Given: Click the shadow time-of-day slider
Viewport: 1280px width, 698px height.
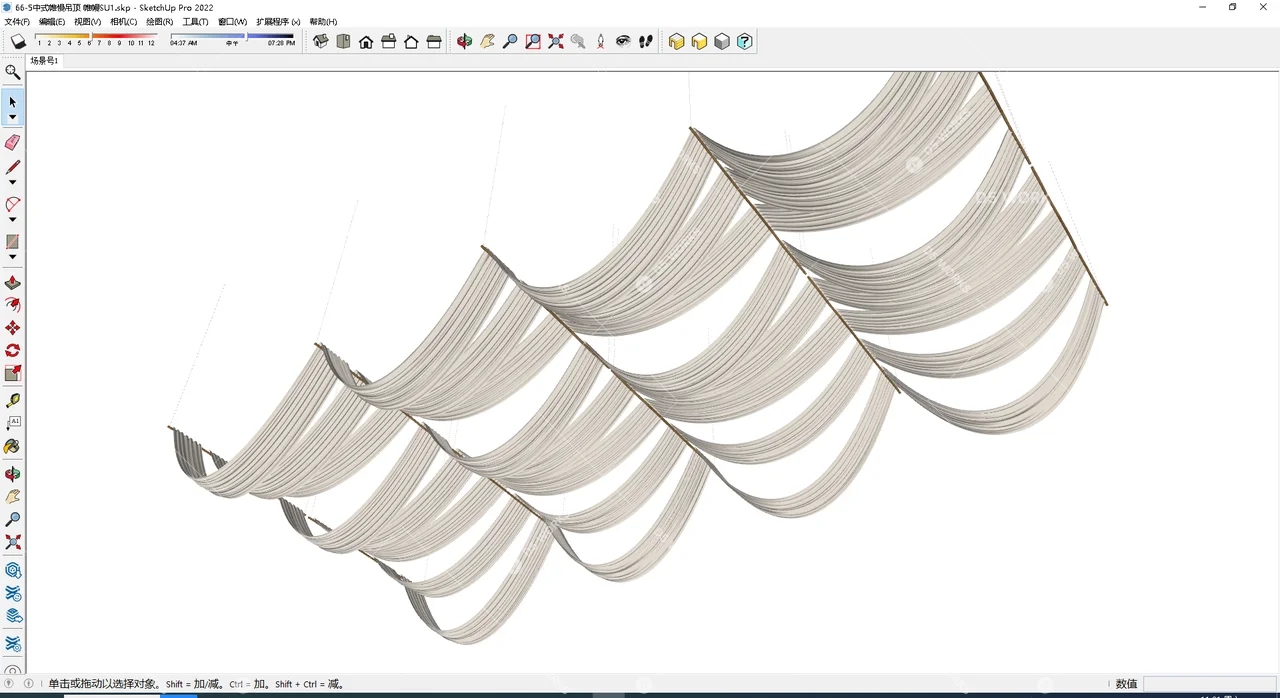Looking at the screenshot, I should (247, 41).
